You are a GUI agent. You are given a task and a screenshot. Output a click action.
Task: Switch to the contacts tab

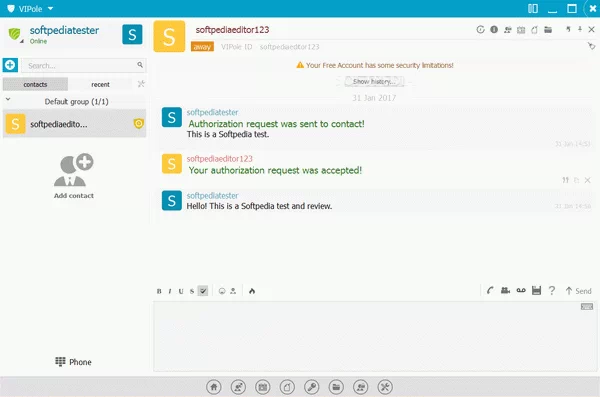35,84
